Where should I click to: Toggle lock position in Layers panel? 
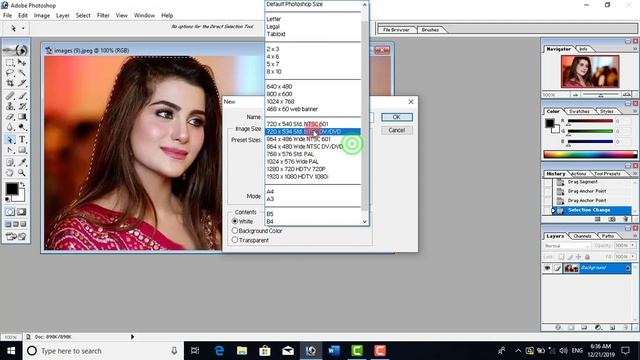pyautogui.click(x=578, y=257)
